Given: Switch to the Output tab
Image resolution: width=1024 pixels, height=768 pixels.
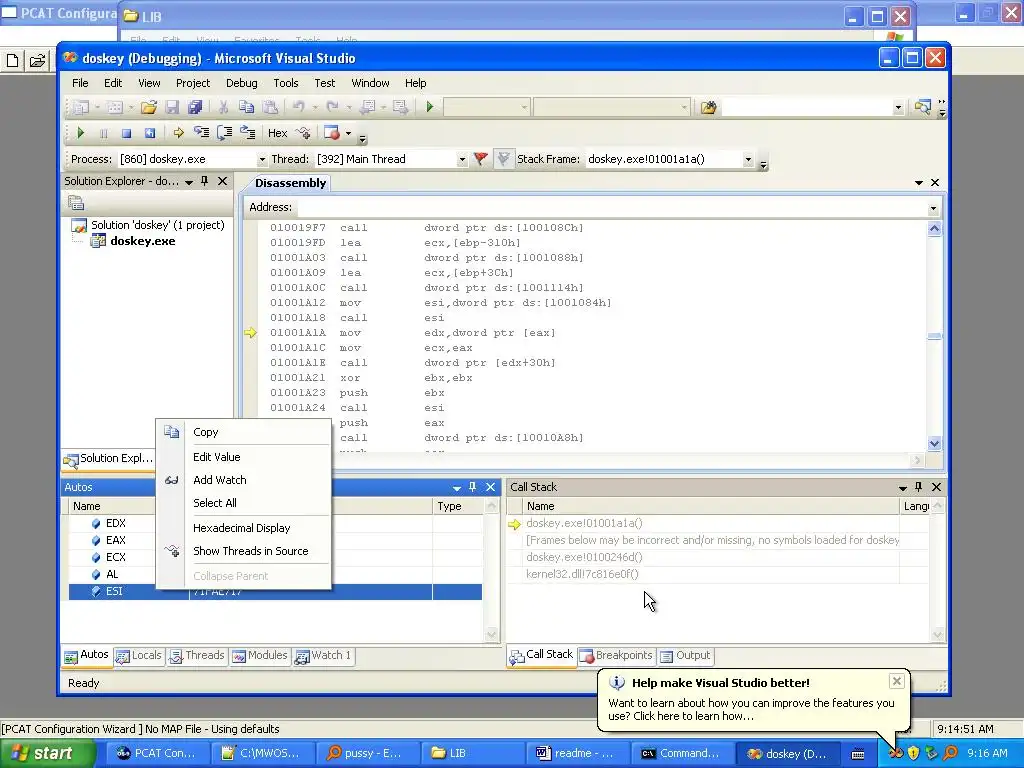Looking at the screenshot, I should point(685,655).
